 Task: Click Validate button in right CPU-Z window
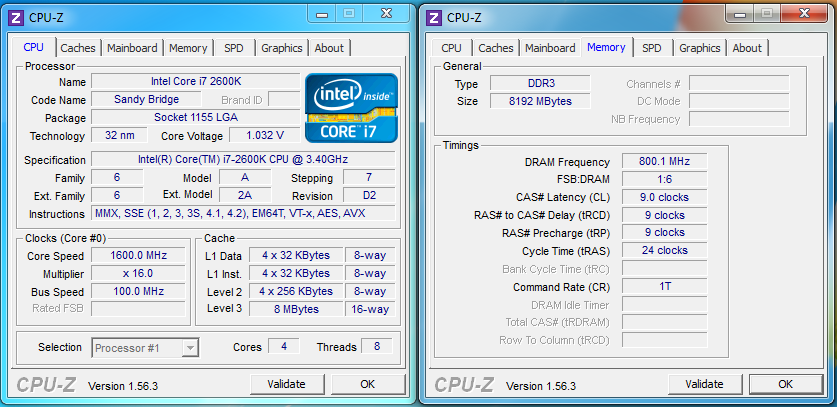pos(705,384)
